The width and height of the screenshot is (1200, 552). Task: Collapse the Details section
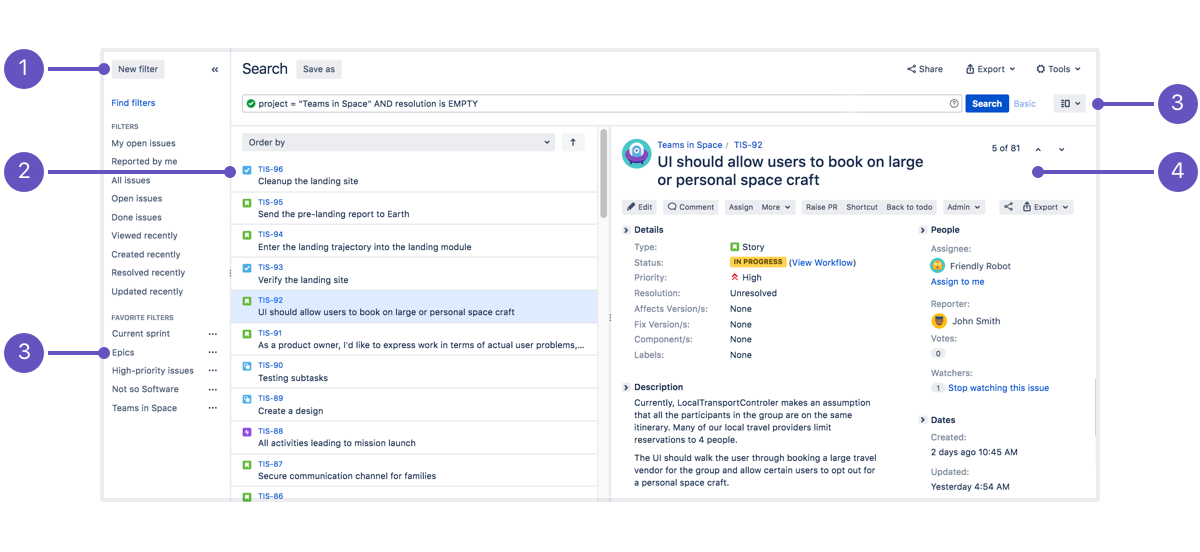pos(626,230)
